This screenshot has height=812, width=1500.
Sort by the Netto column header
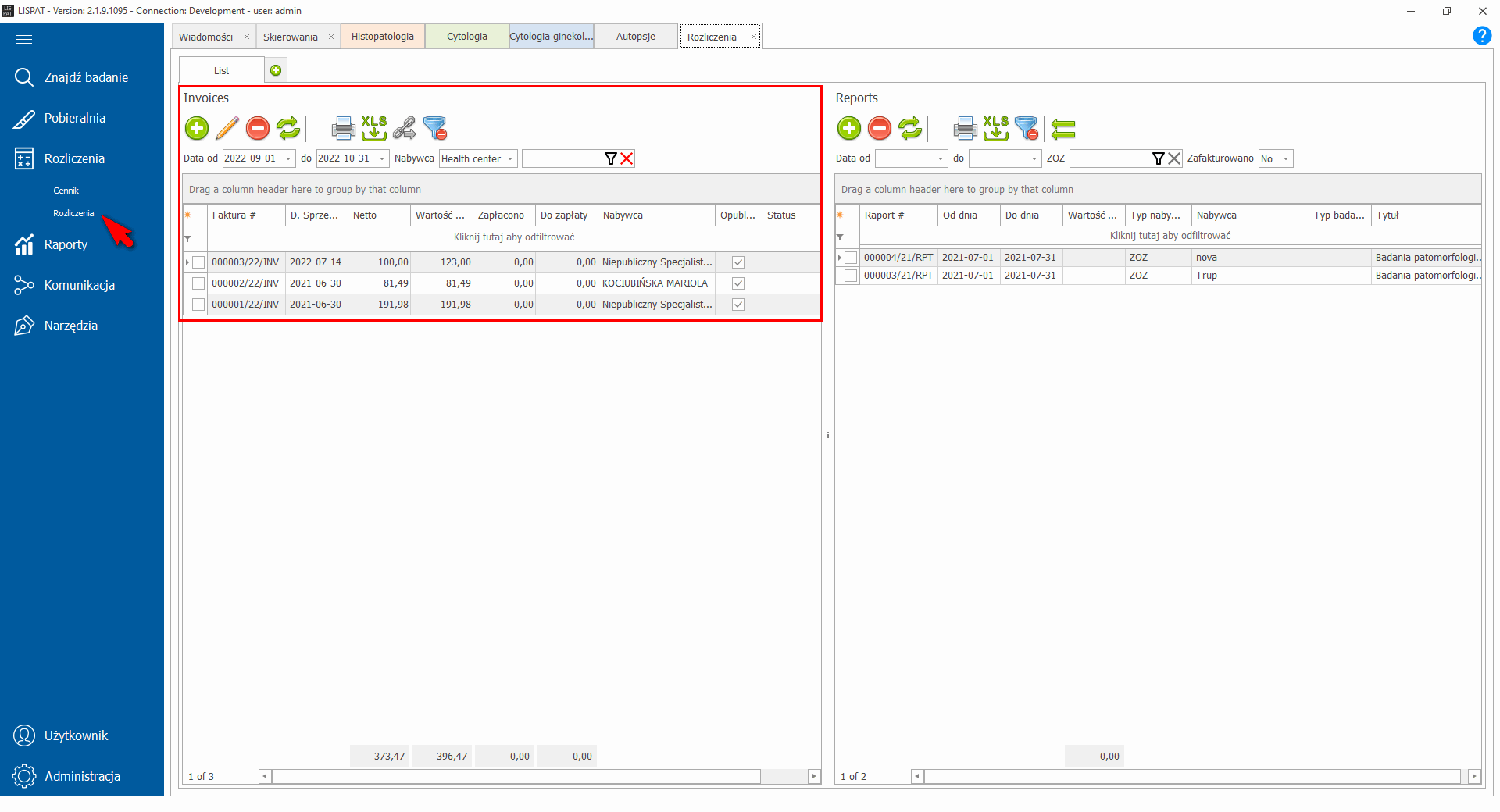point(378,215)
